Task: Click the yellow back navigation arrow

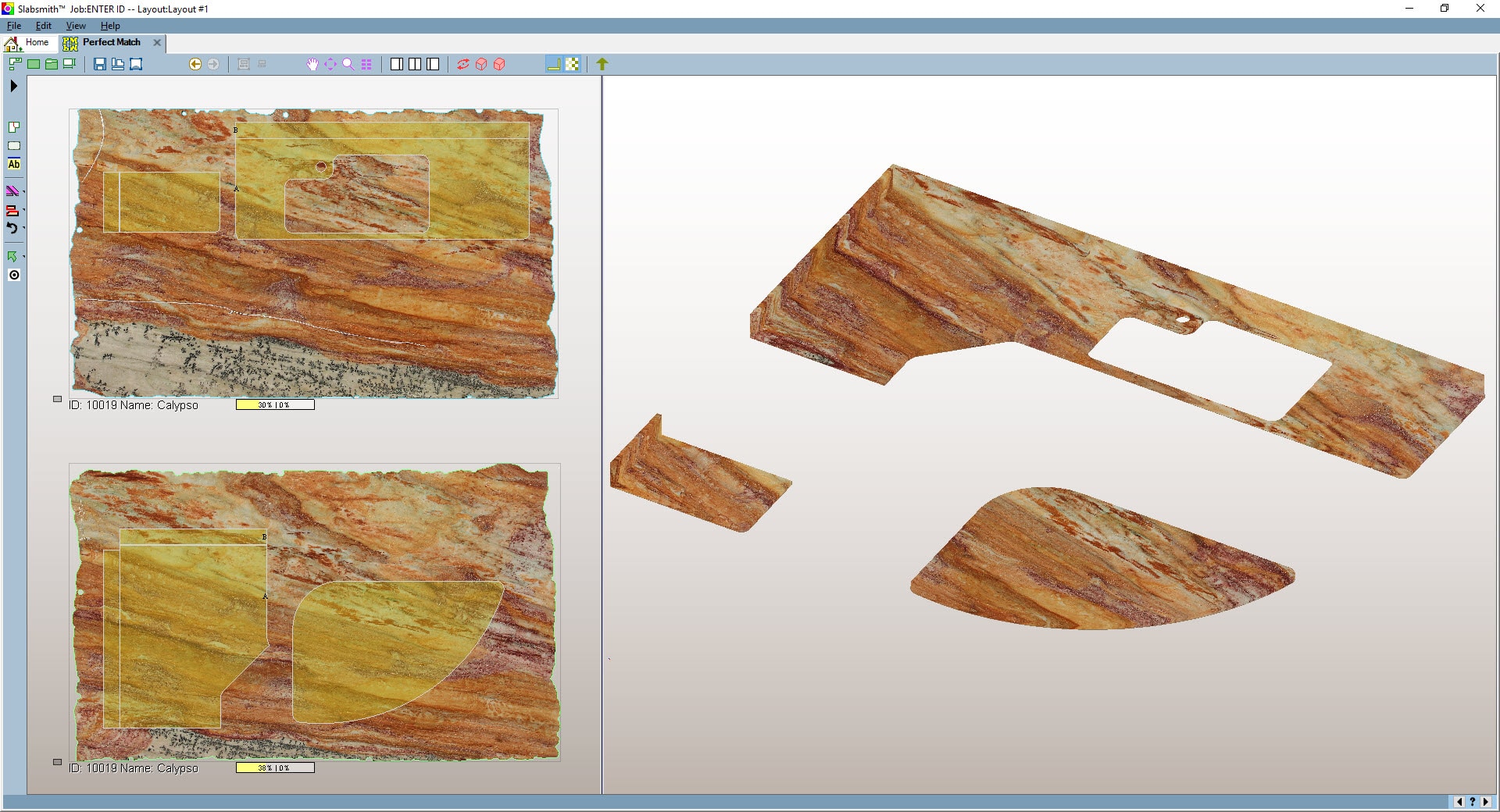Action: pyautogui.click(x=194, y=65)
